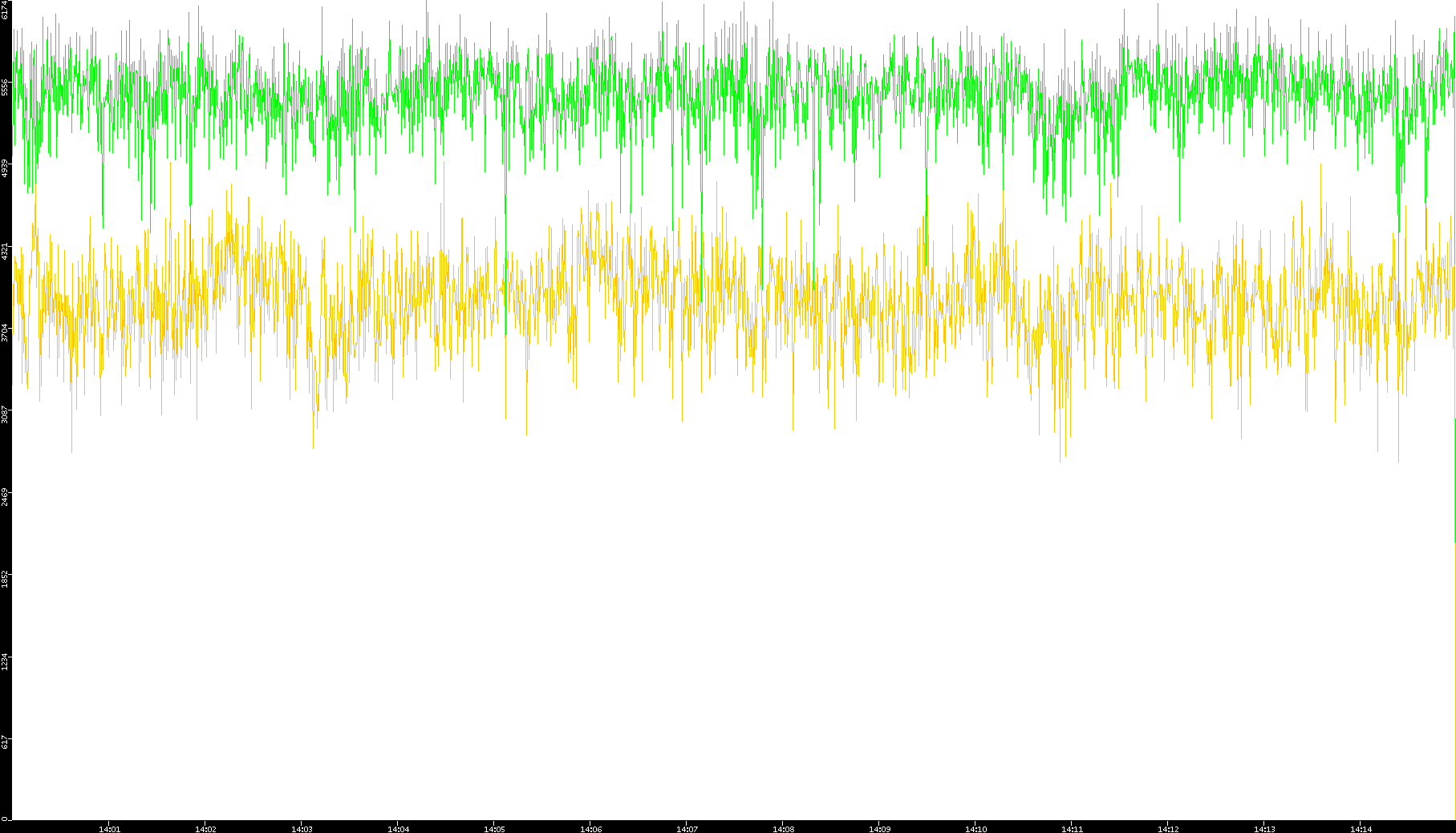Screen dimensions: 1456x833
Task: Select the 1852 y-axis value
Action: point(5,579)
